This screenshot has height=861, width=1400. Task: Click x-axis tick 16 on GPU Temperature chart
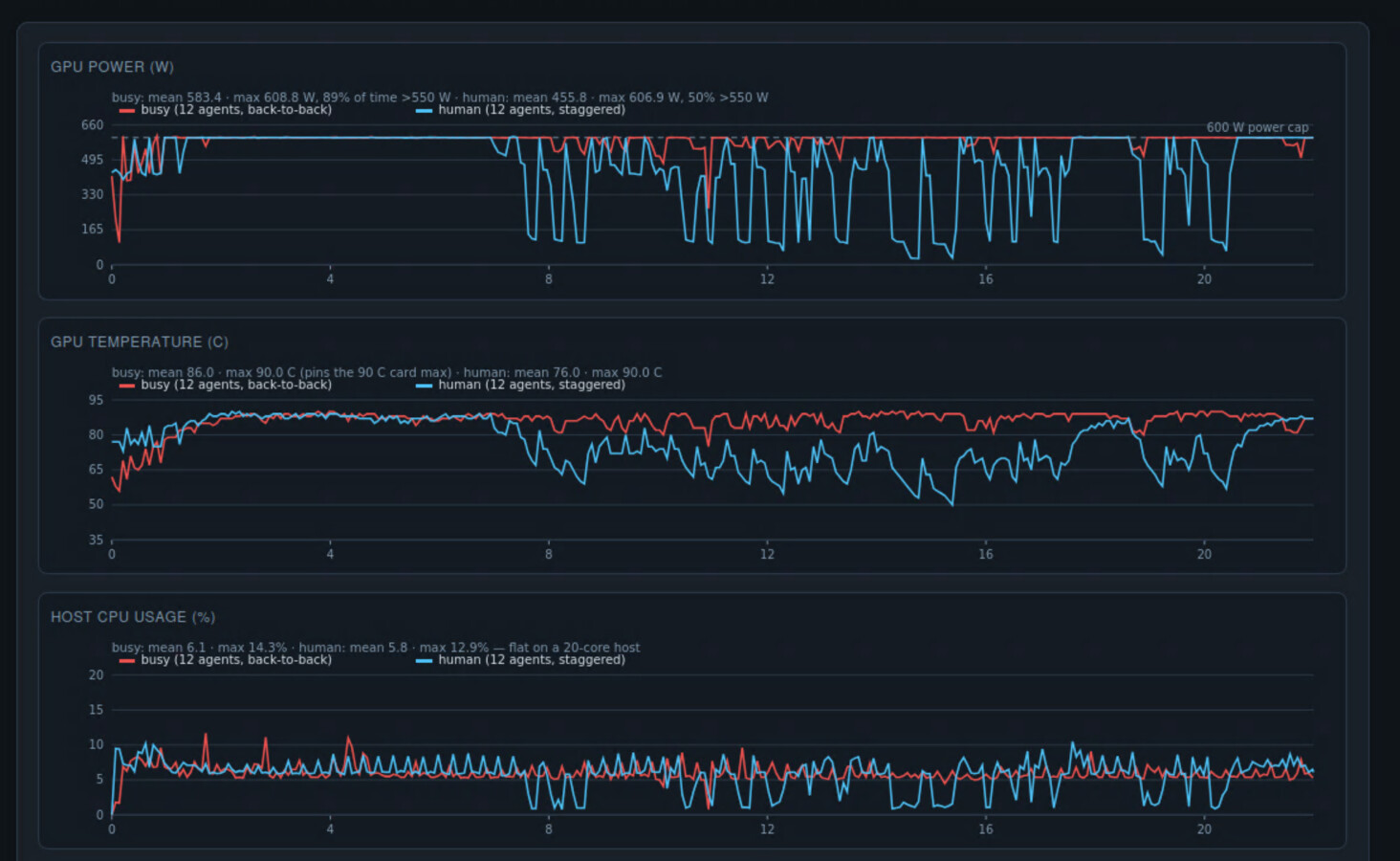pos(986,554)
